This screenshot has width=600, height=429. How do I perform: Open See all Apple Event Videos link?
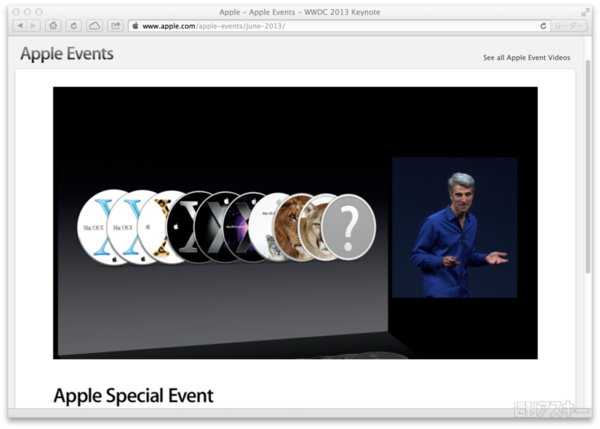527,57
